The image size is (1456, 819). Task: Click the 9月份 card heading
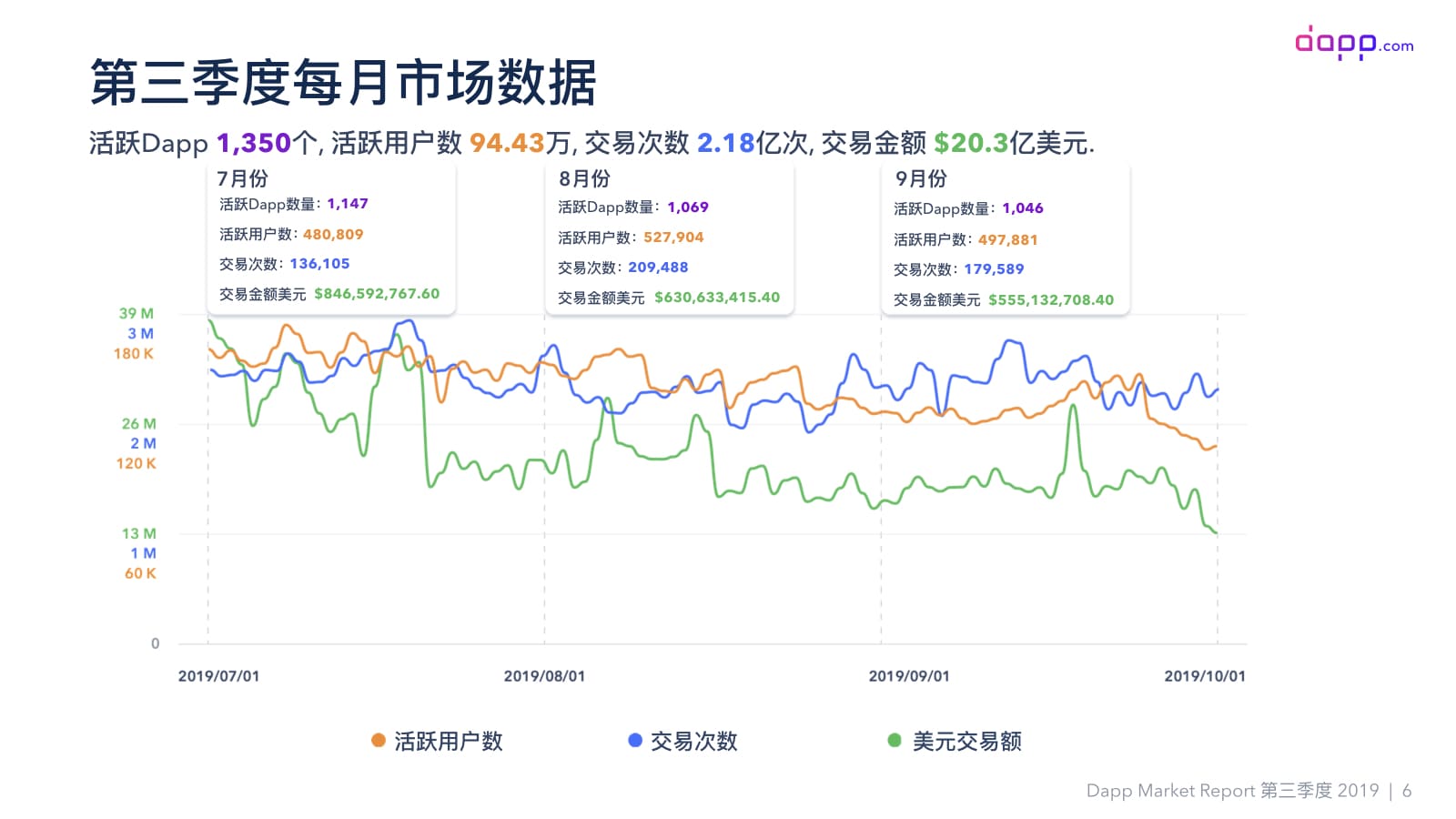pos(921,178)
